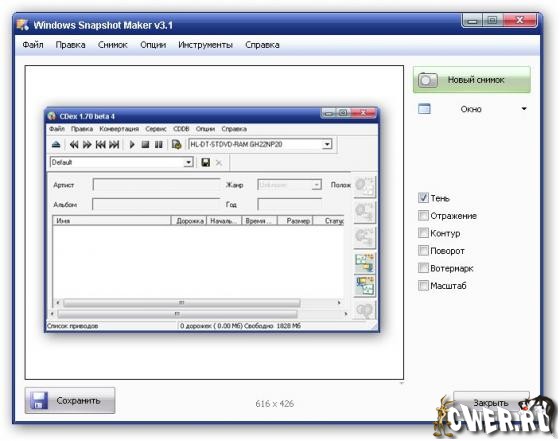Open the CDDB menu in CDex

pyautogui.click(x=181, y=129)
